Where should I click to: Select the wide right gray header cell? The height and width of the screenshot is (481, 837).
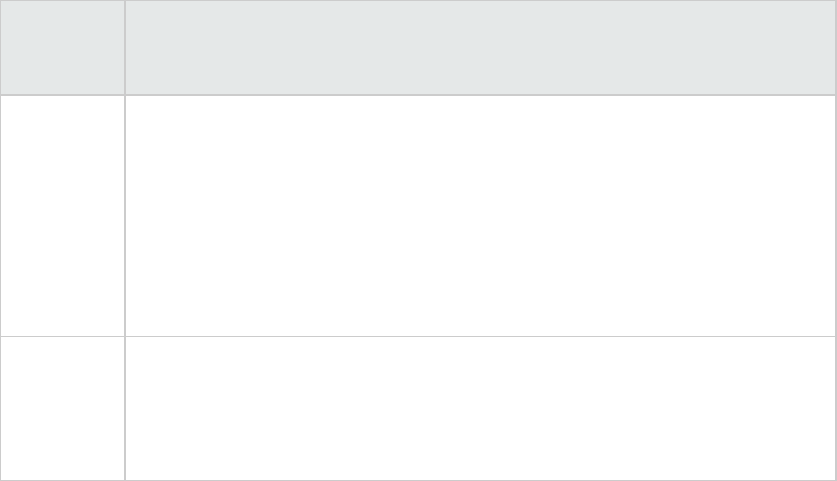(x=480, y=48)
